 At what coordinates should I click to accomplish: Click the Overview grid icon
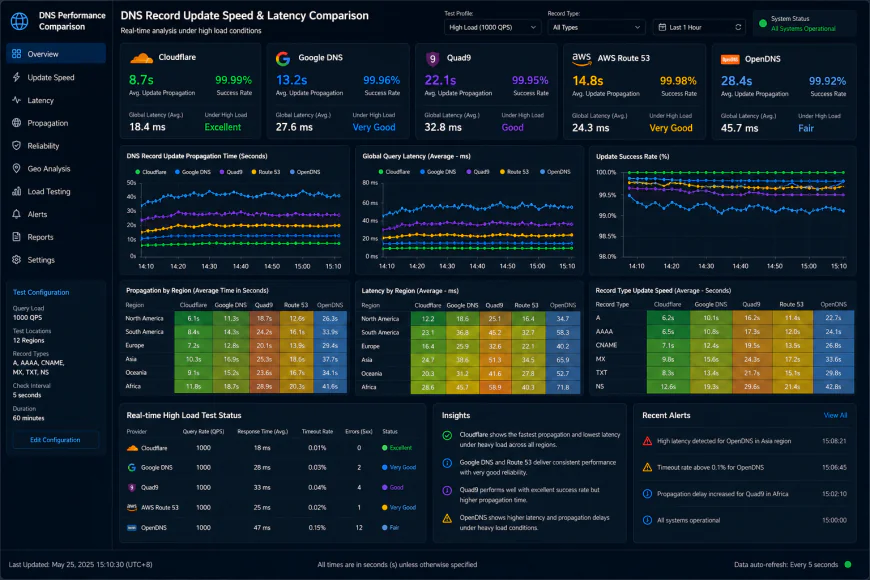click(17, 54)
